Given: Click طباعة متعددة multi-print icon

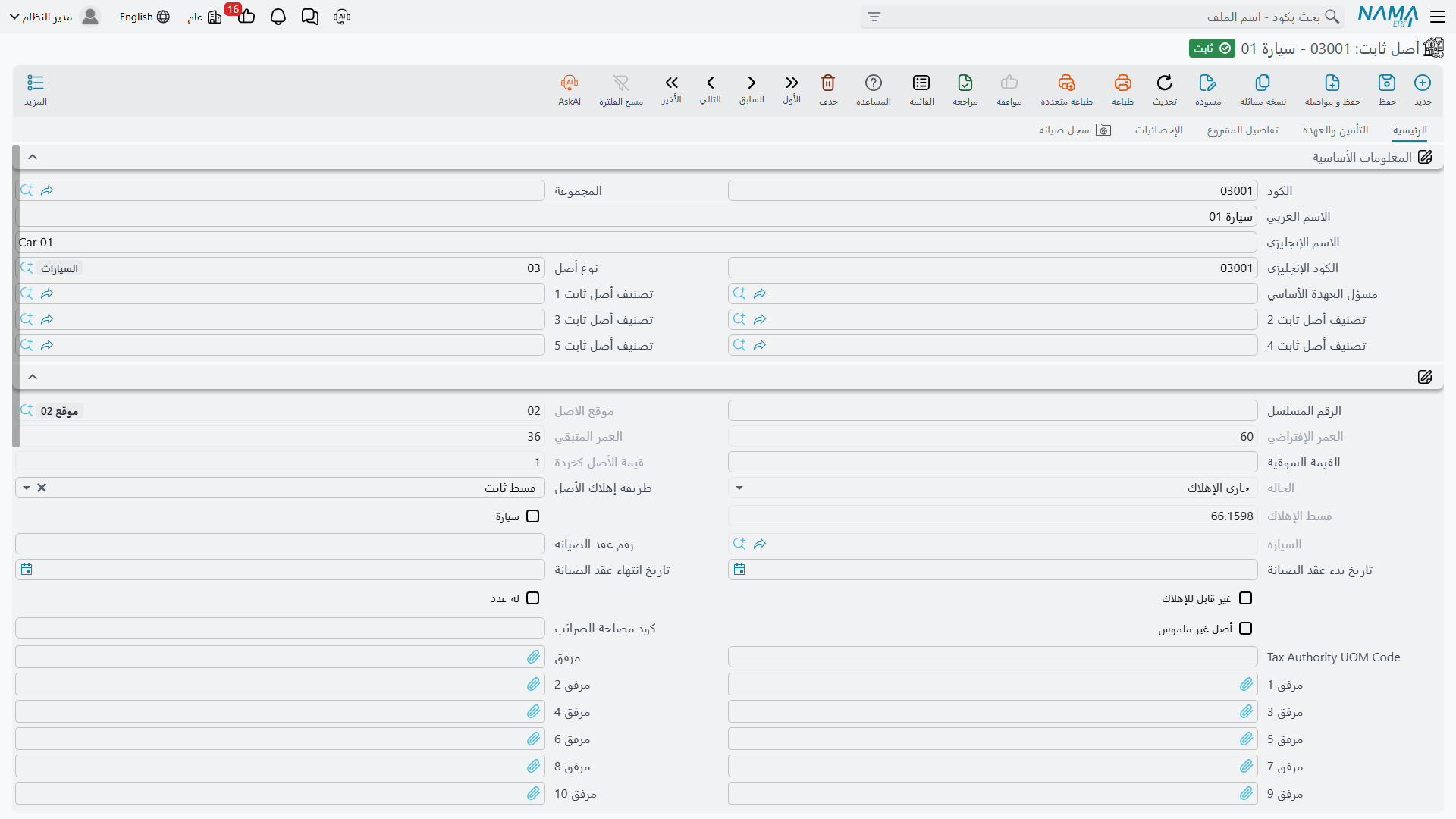Looking at the screenshot, I should (x=1066, y=83).
